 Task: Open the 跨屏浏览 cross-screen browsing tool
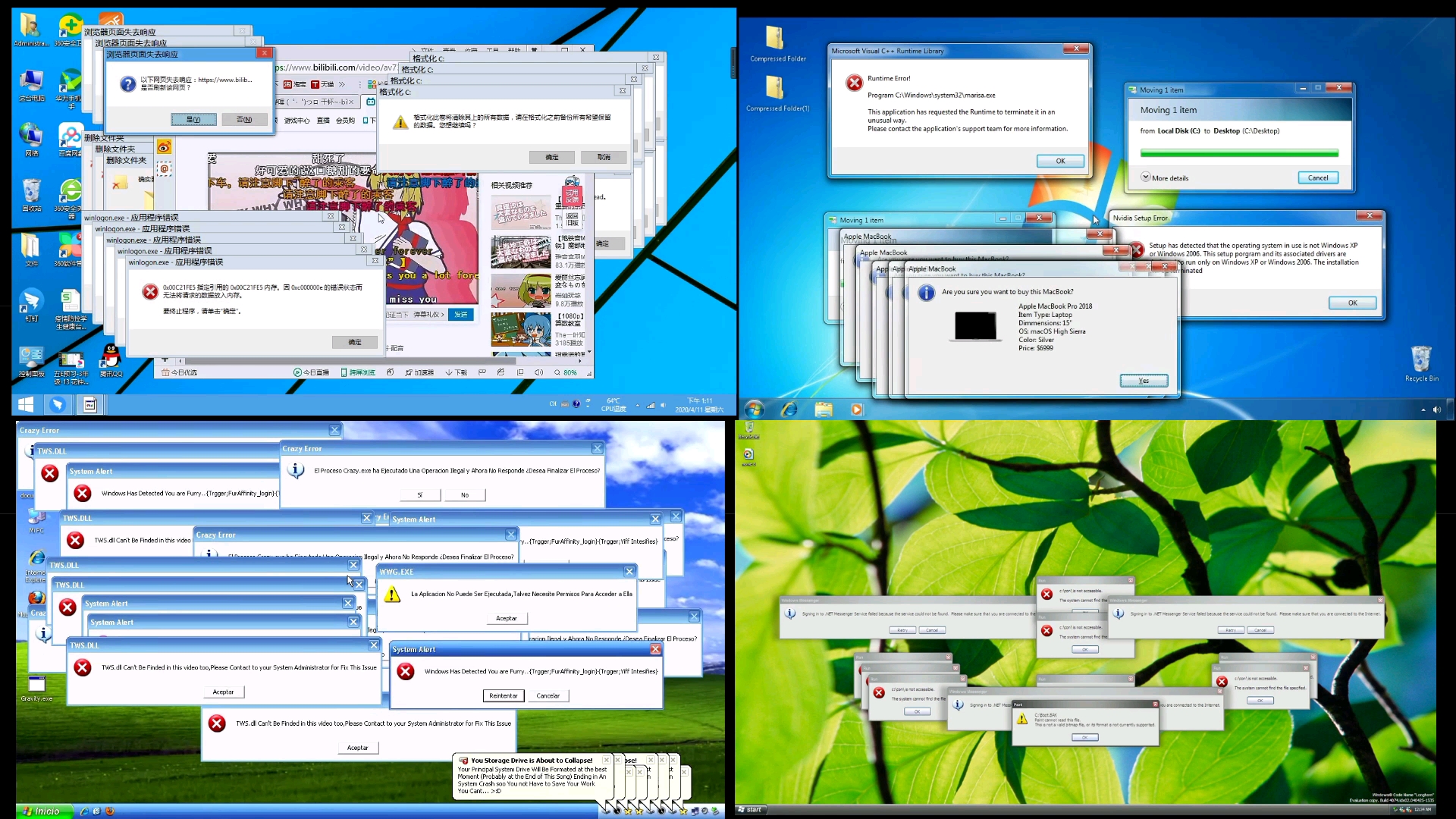(x=359, y=372)
